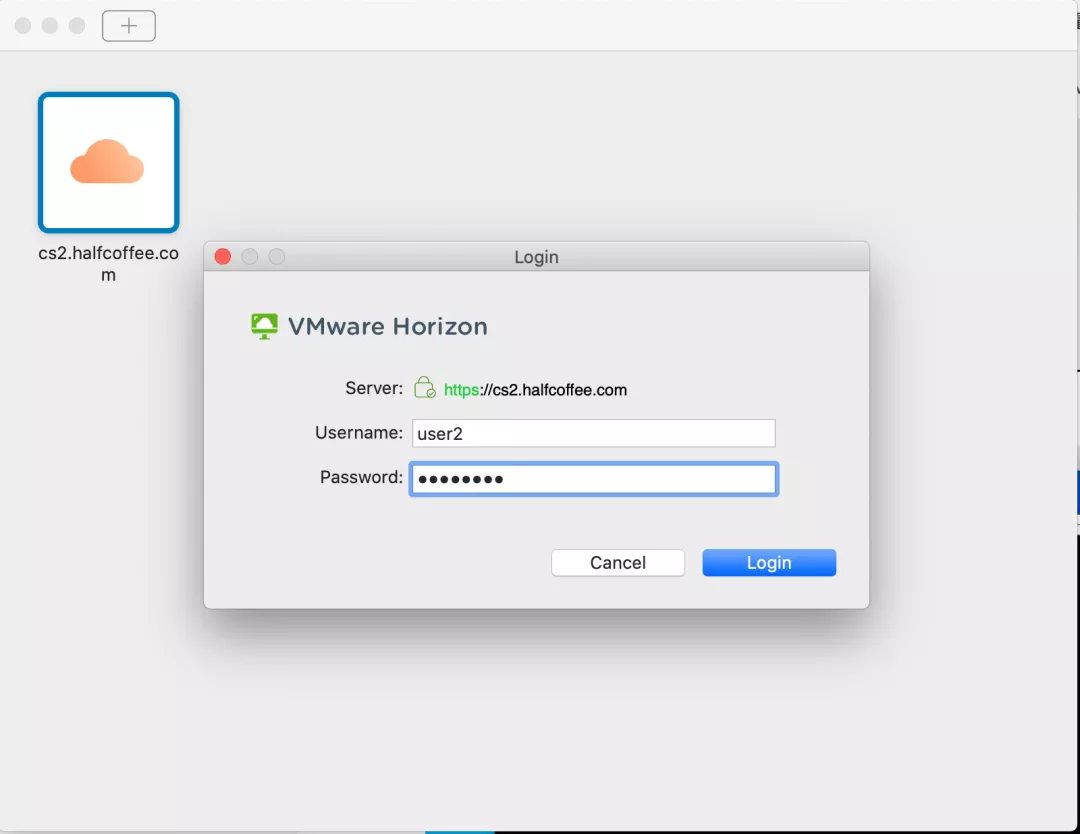Click the add server plus button
This screenshot has height=834, width=1080.
[x=129, y=26]
